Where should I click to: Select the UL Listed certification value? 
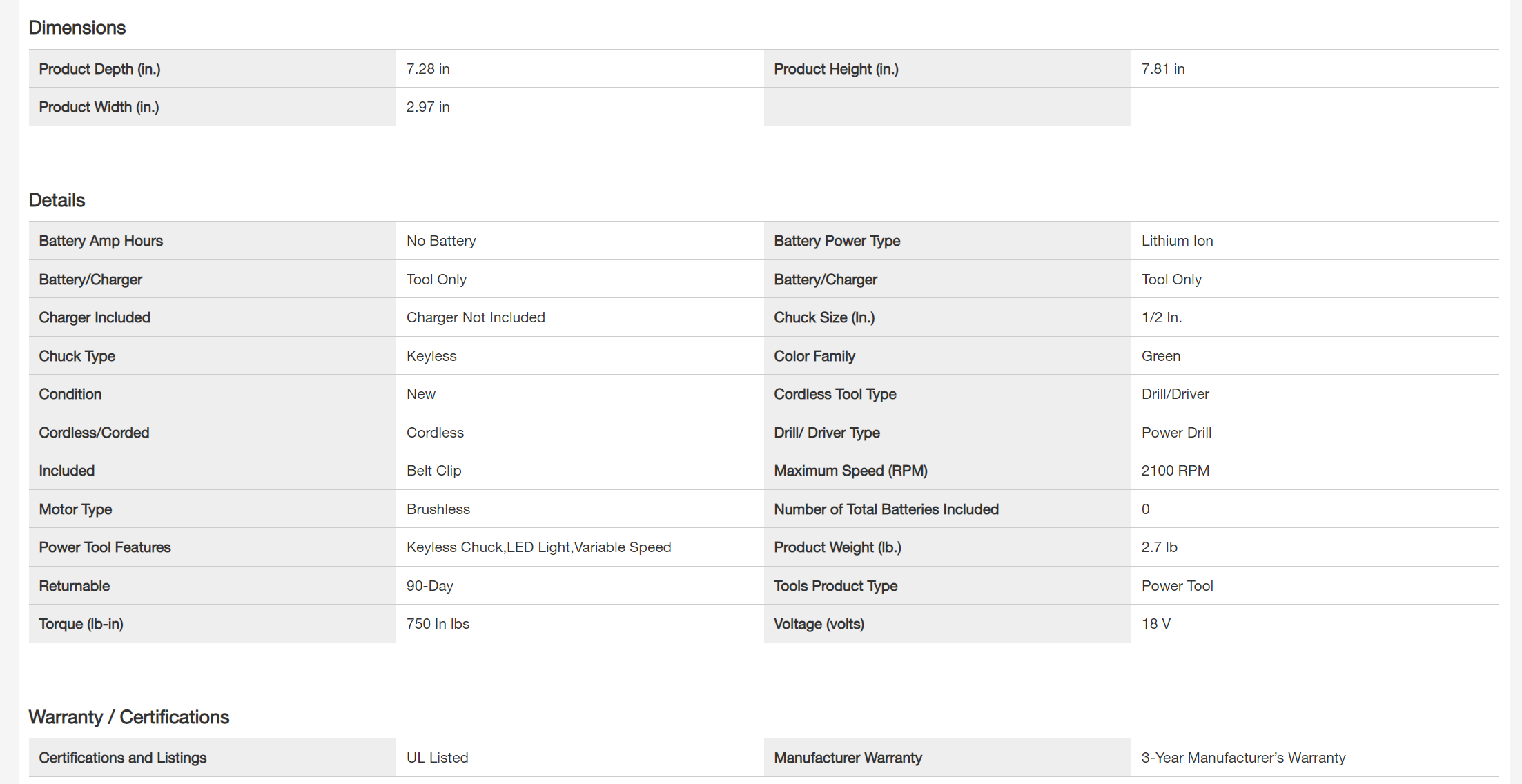click(x=437, y=758)
